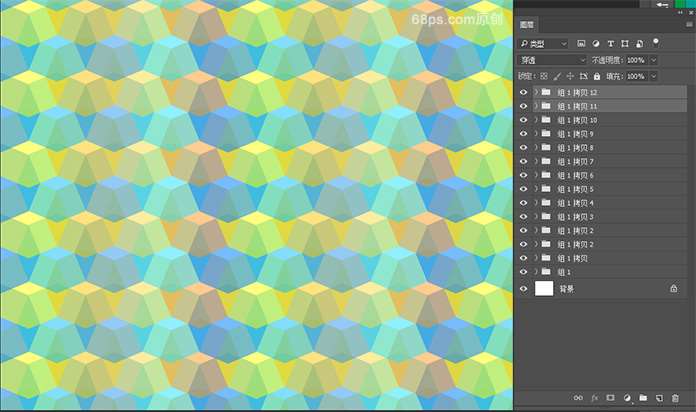This screenshot has width=696, height=412.
Task: Click the lock icon on 背景 layer
Action: click(x=673, y=289)
